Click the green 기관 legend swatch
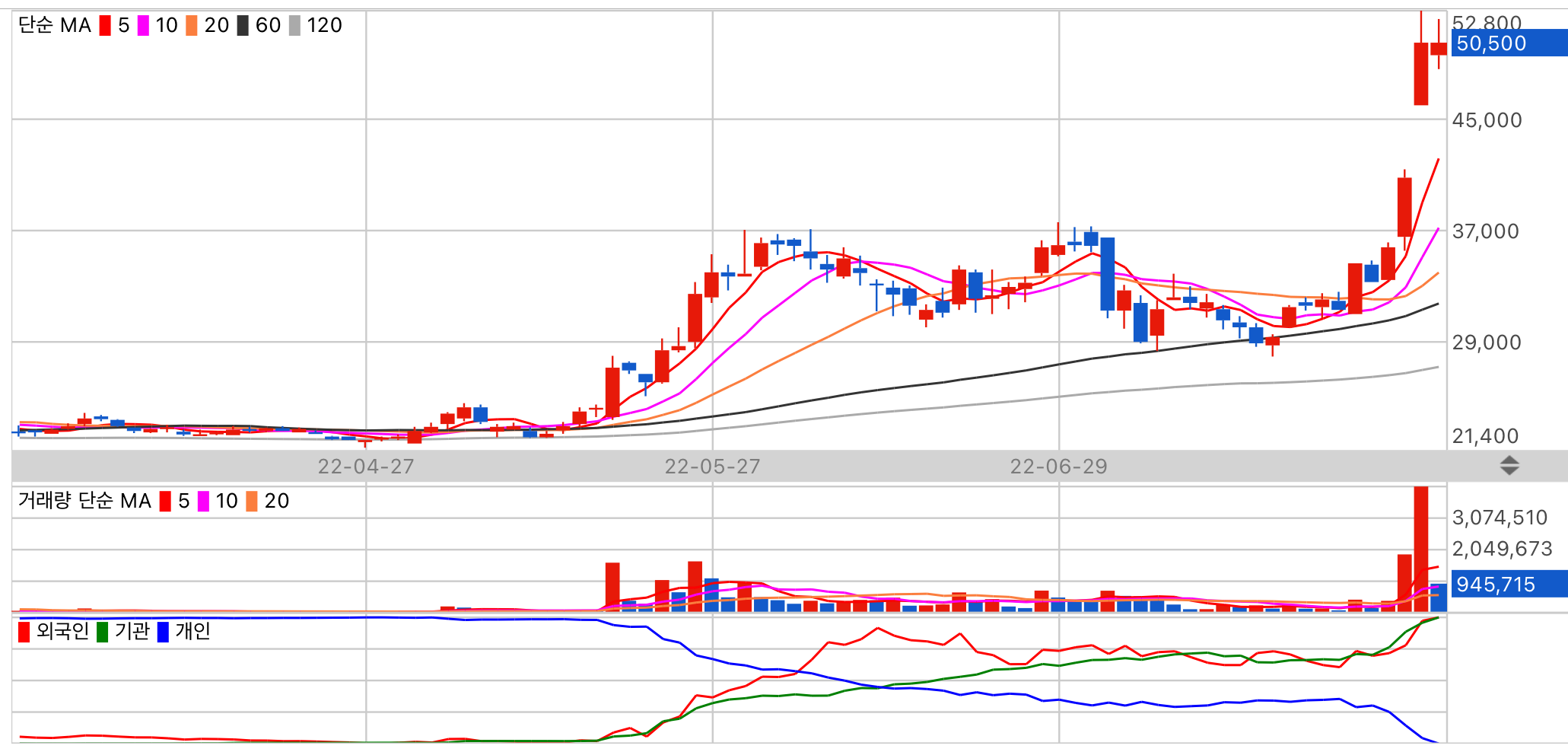The image size is (1568, 752). pyautogui.click(x=103, y=632)
